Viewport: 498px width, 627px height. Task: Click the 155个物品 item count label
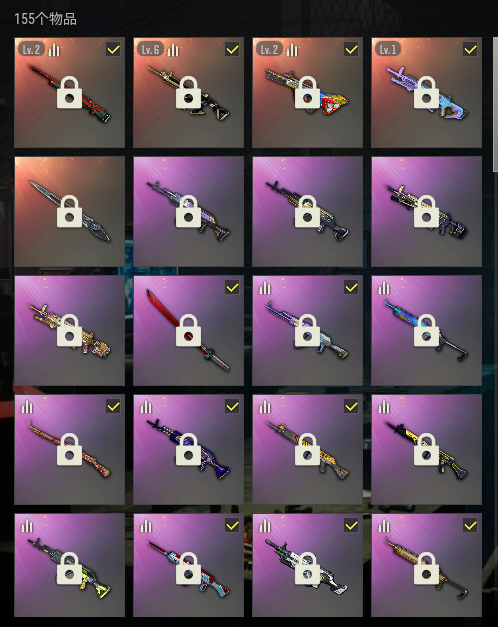click(45, 19)
